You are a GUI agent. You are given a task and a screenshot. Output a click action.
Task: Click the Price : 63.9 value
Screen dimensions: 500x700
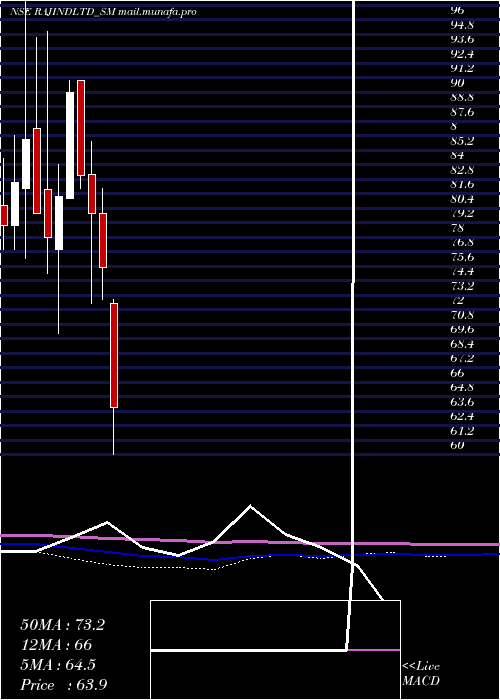[x=64, y=685]
